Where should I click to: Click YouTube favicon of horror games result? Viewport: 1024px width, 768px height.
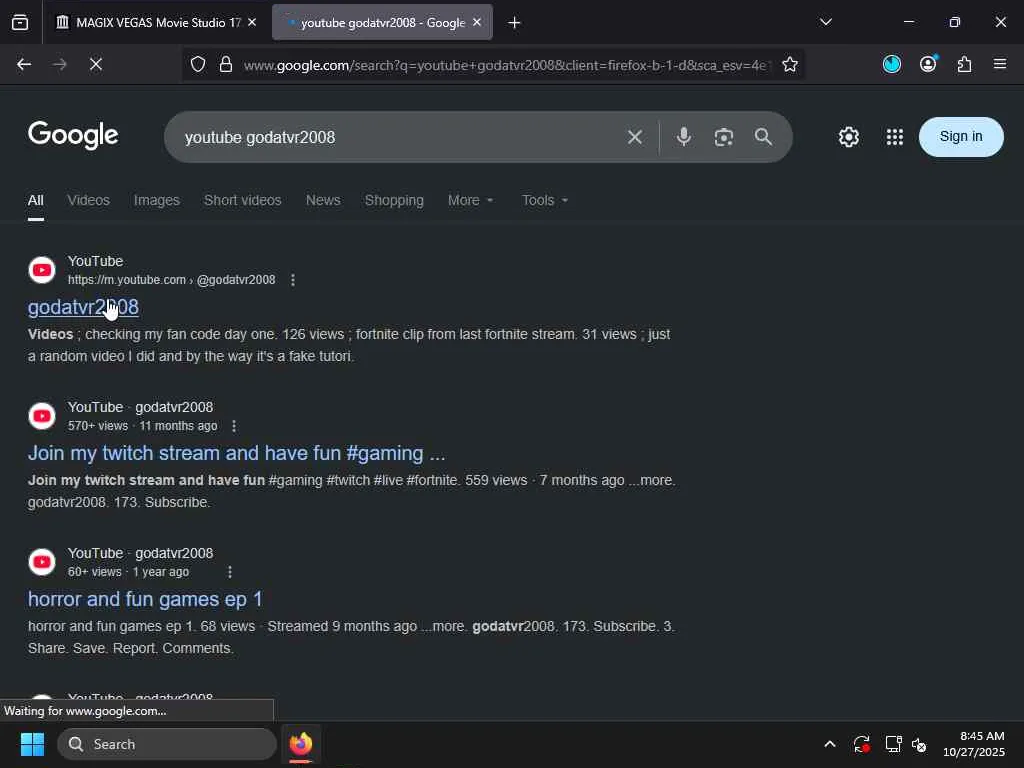[x=42, y=562]
